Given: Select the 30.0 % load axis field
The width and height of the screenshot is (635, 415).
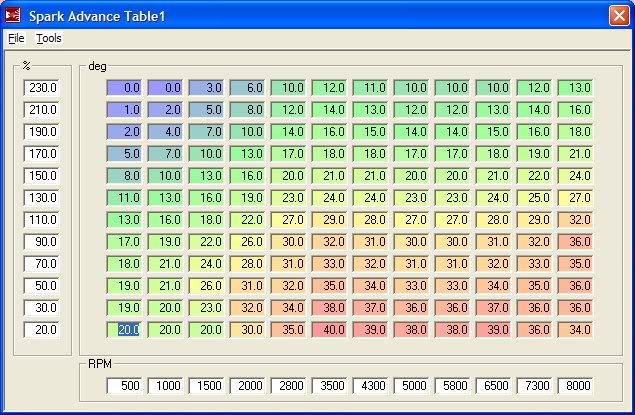Looking at the screenshot, I should point(42,308).
